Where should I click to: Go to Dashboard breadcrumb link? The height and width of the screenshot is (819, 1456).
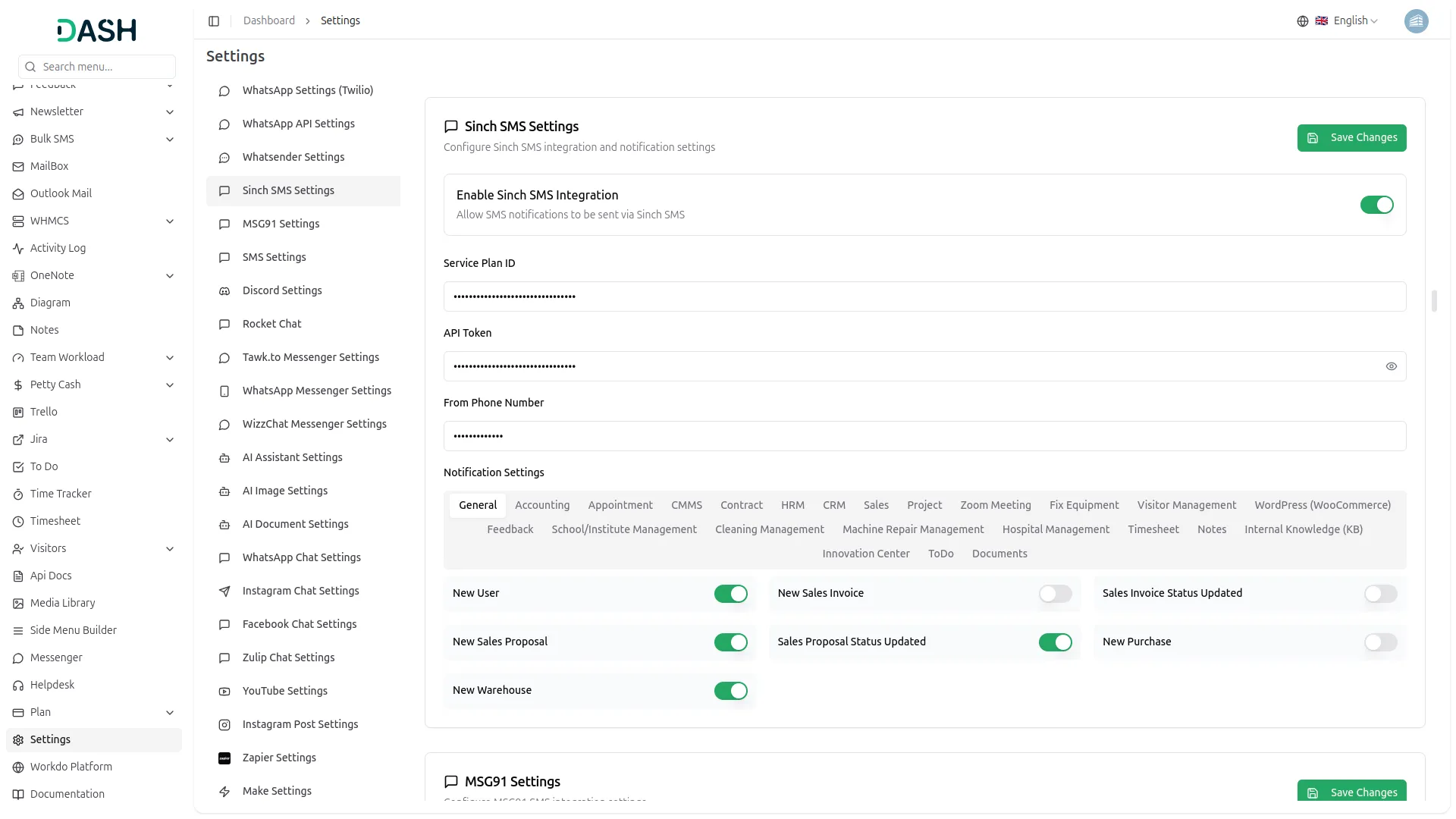click(x=268, y=21)
